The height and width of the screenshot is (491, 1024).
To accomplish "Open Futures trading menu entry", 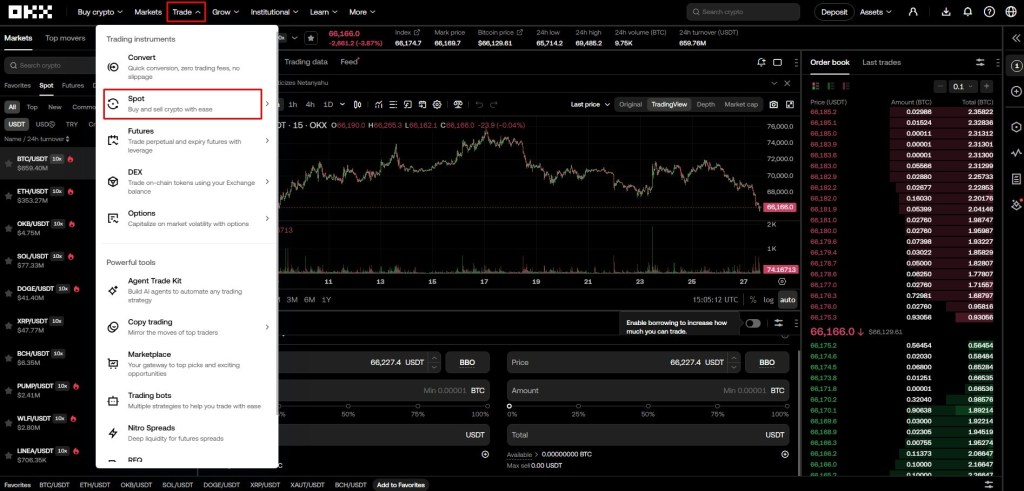I will (187, 140).
